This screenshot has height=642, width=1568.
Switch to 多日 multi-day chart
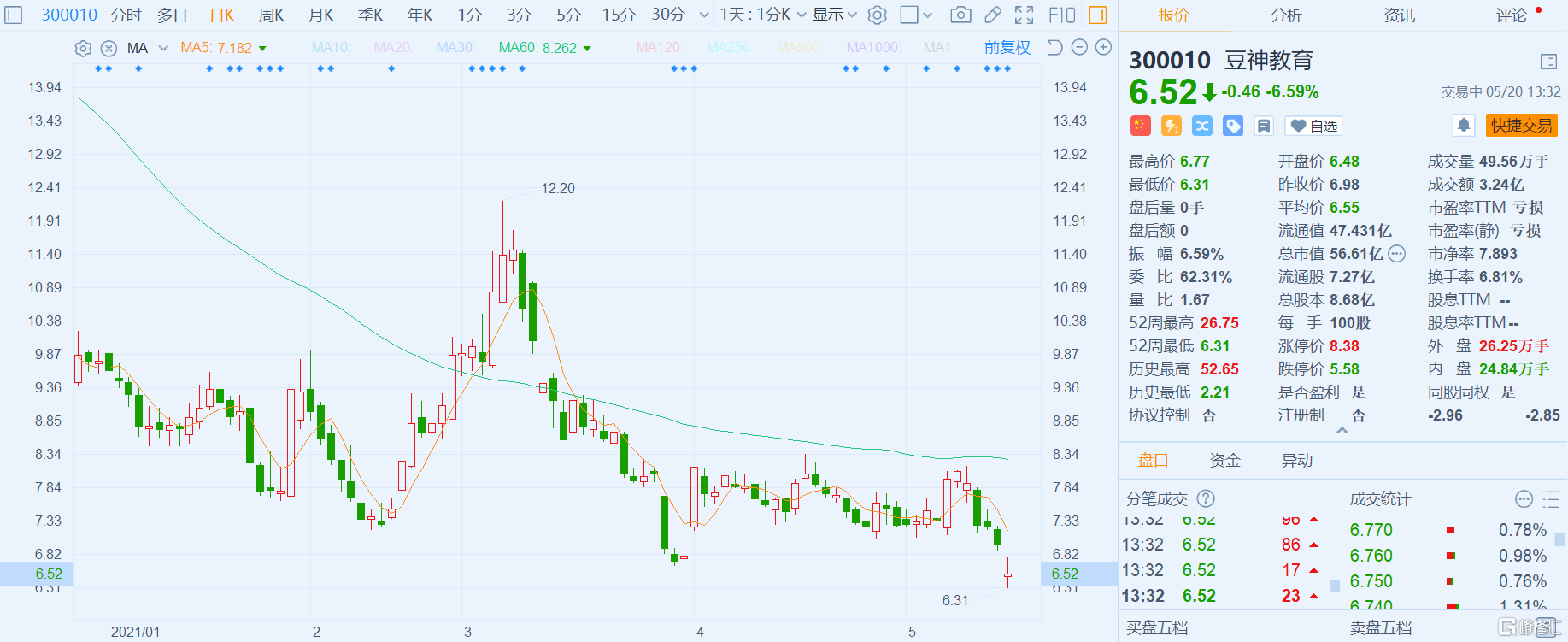coord(172,15)
